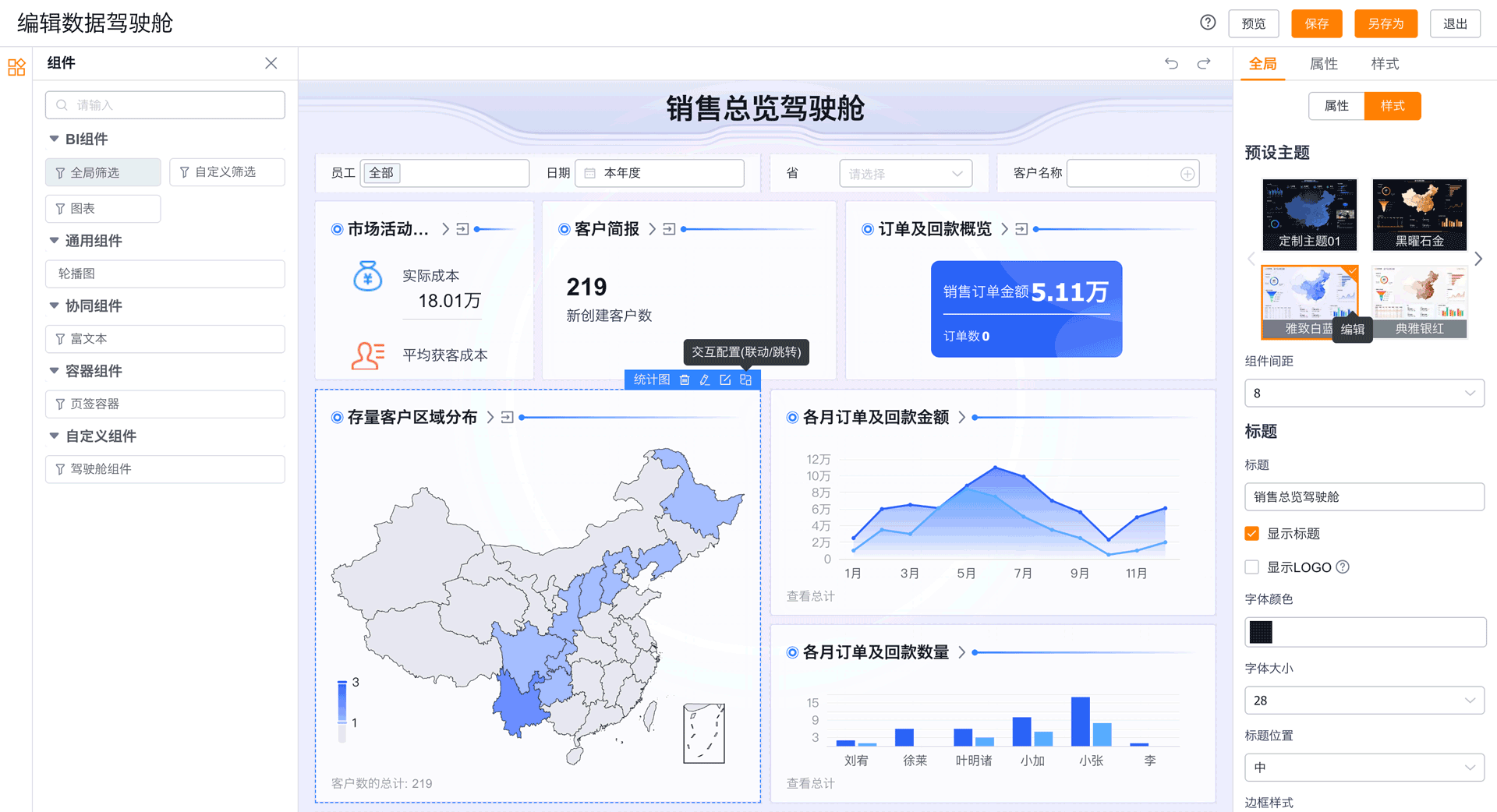
Task: Select the 轮播图 component
Action: click(x=165, y=274)
